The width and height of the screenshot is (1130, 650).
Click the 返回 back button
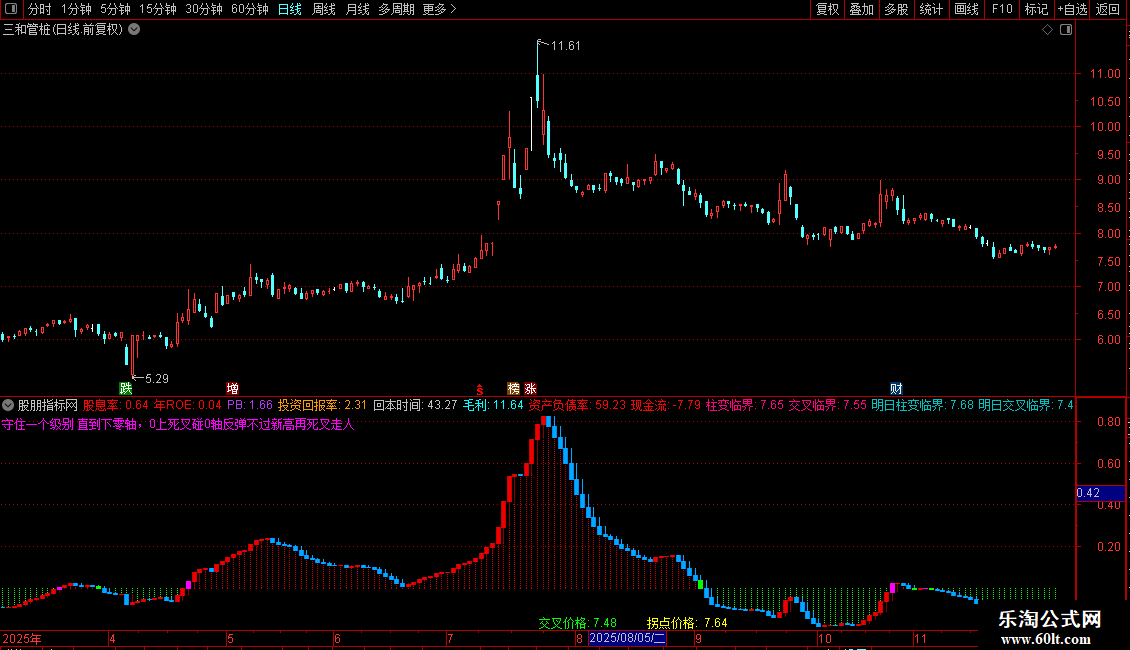tap(1108, 9)
